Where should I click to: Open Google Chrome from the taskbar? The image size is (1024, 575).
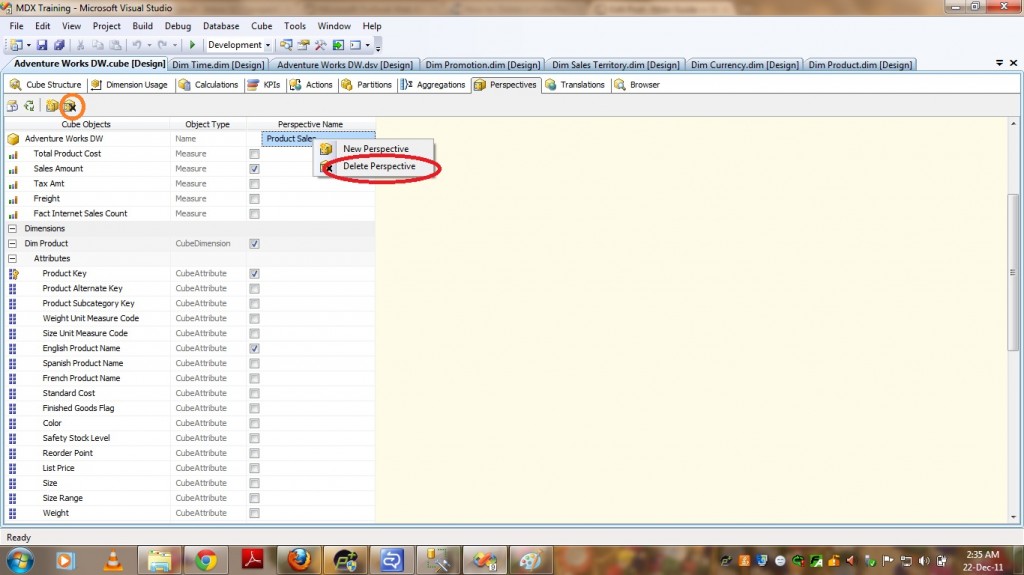tap(207, 559)
